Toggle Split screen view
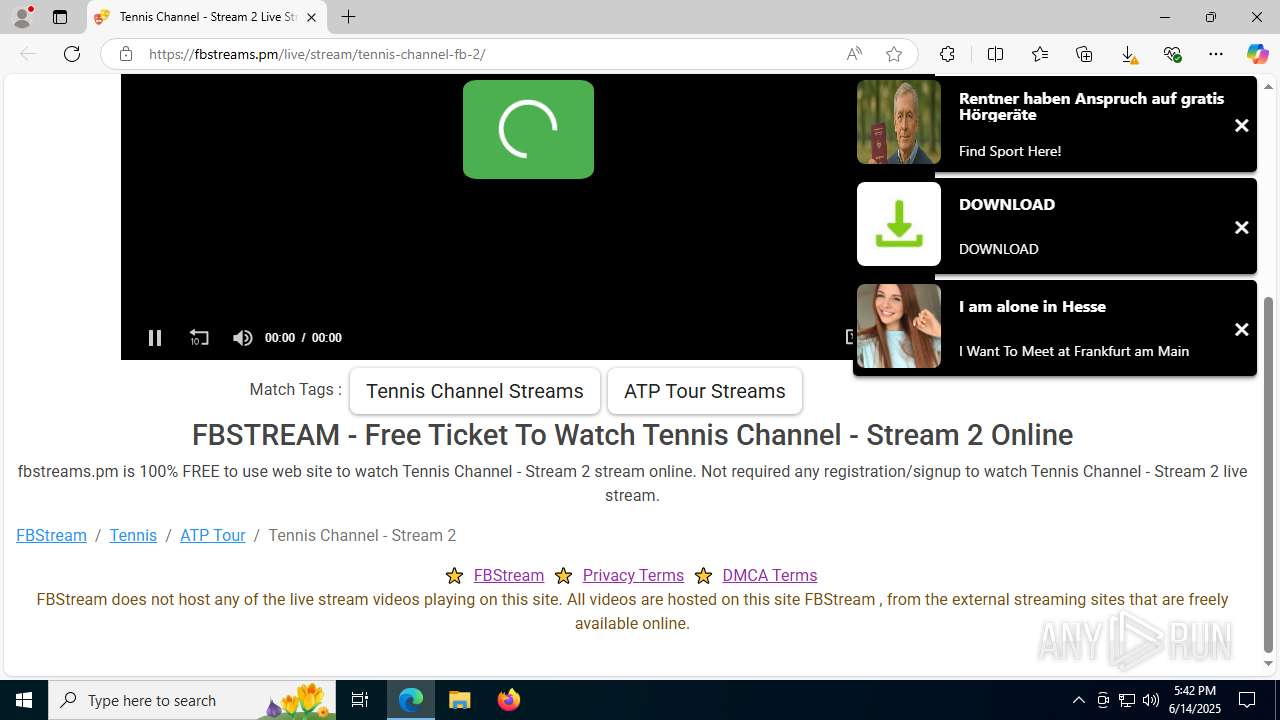The width and height of the screenshot is (1280, 720). 995,54
